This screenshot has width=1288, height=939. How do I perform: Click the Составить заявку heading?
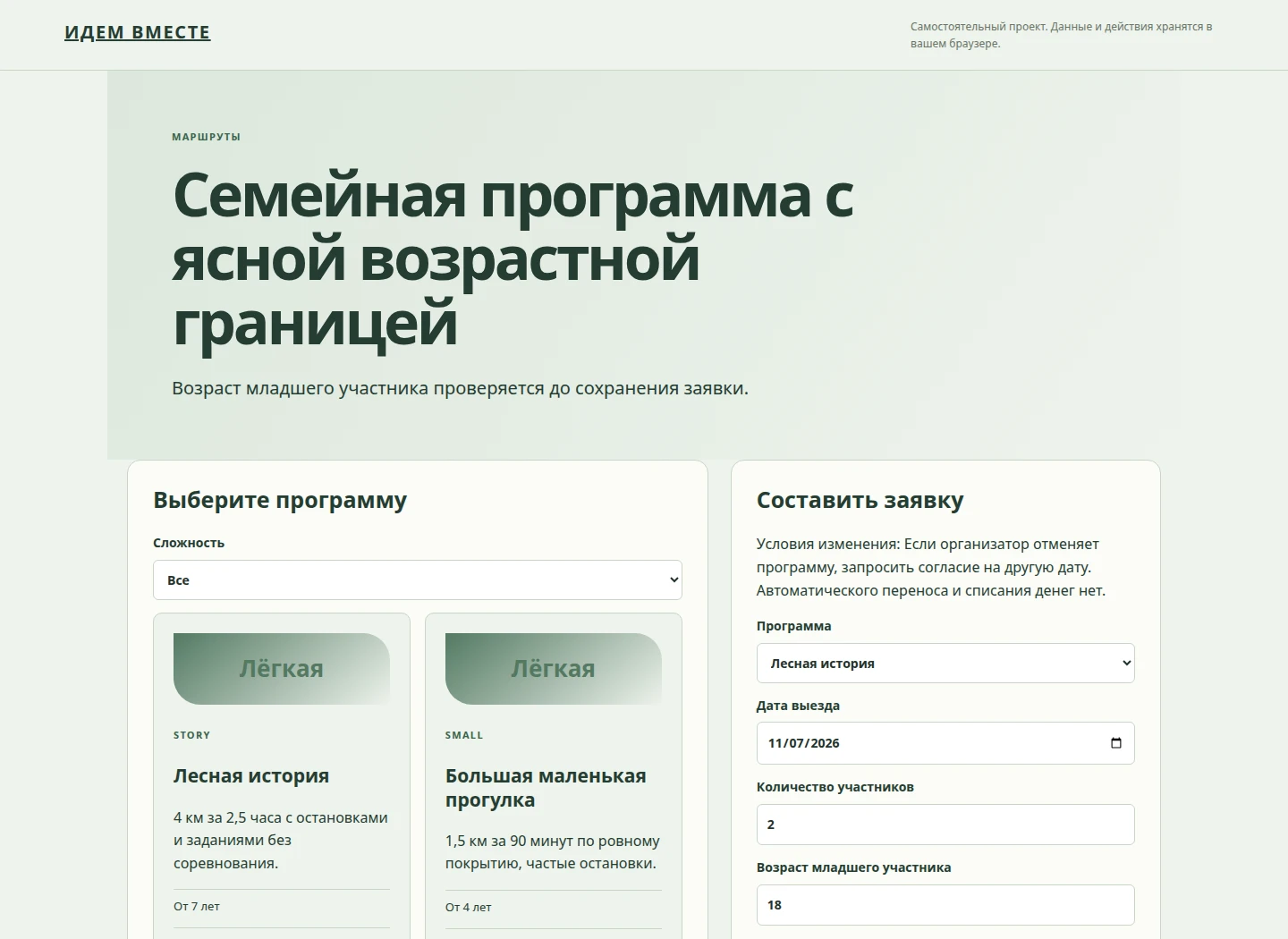(860, 500)
